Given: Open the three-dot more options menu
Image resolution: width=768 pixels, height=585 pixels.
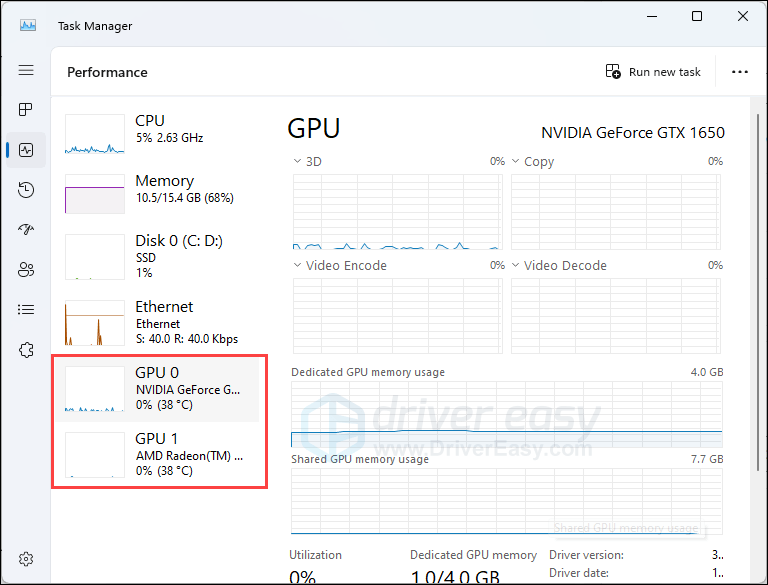Looking at the screenshot, I should pos(739,72).
